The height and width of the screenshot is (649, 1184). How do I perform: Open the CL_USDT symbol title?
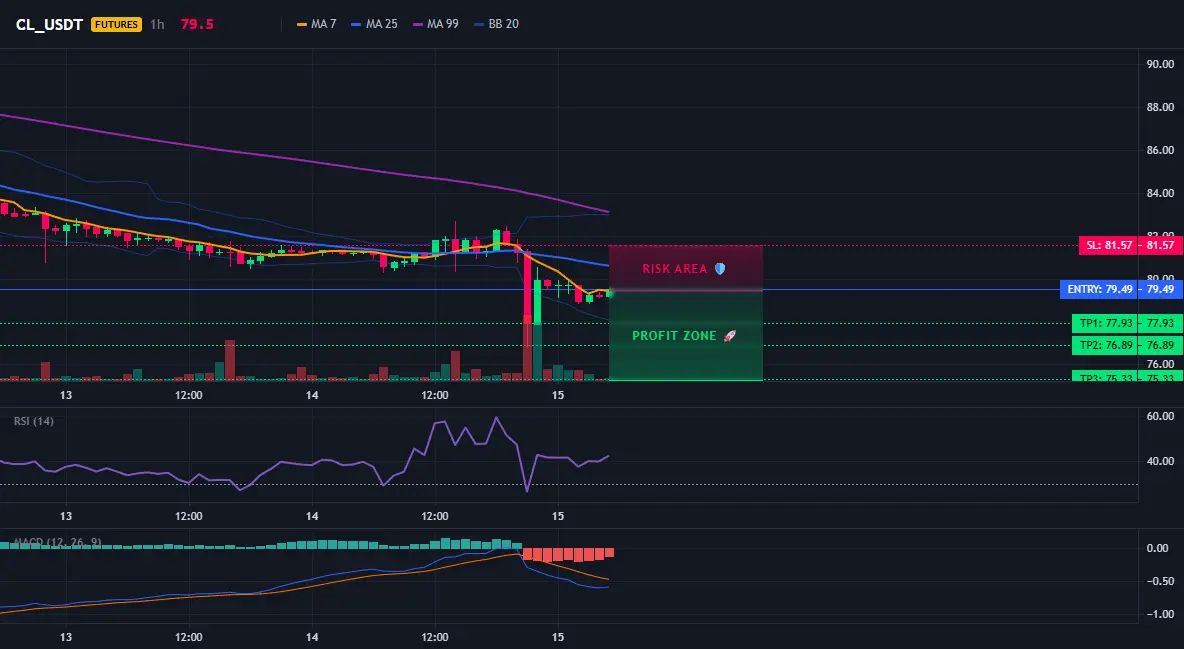pyautogui.click(x=49, y=24)
